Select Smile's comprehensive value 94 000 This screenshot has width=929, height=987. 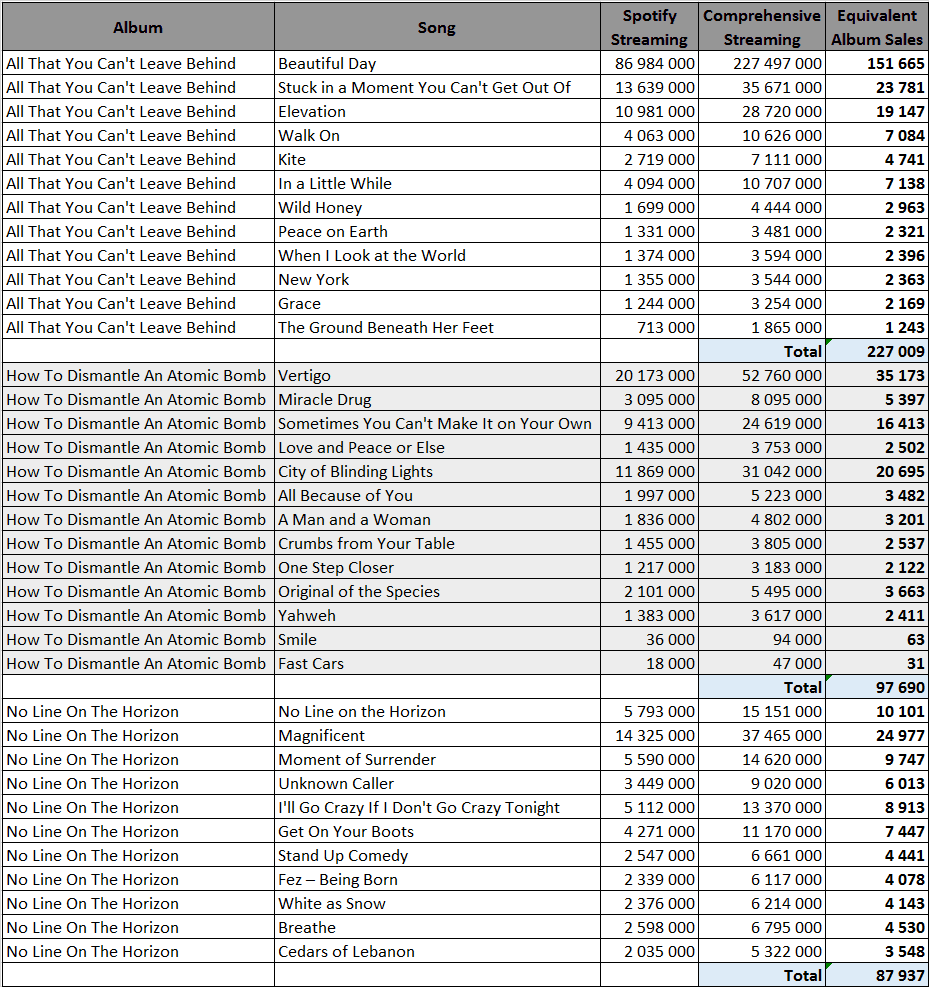tap(762, 638)
